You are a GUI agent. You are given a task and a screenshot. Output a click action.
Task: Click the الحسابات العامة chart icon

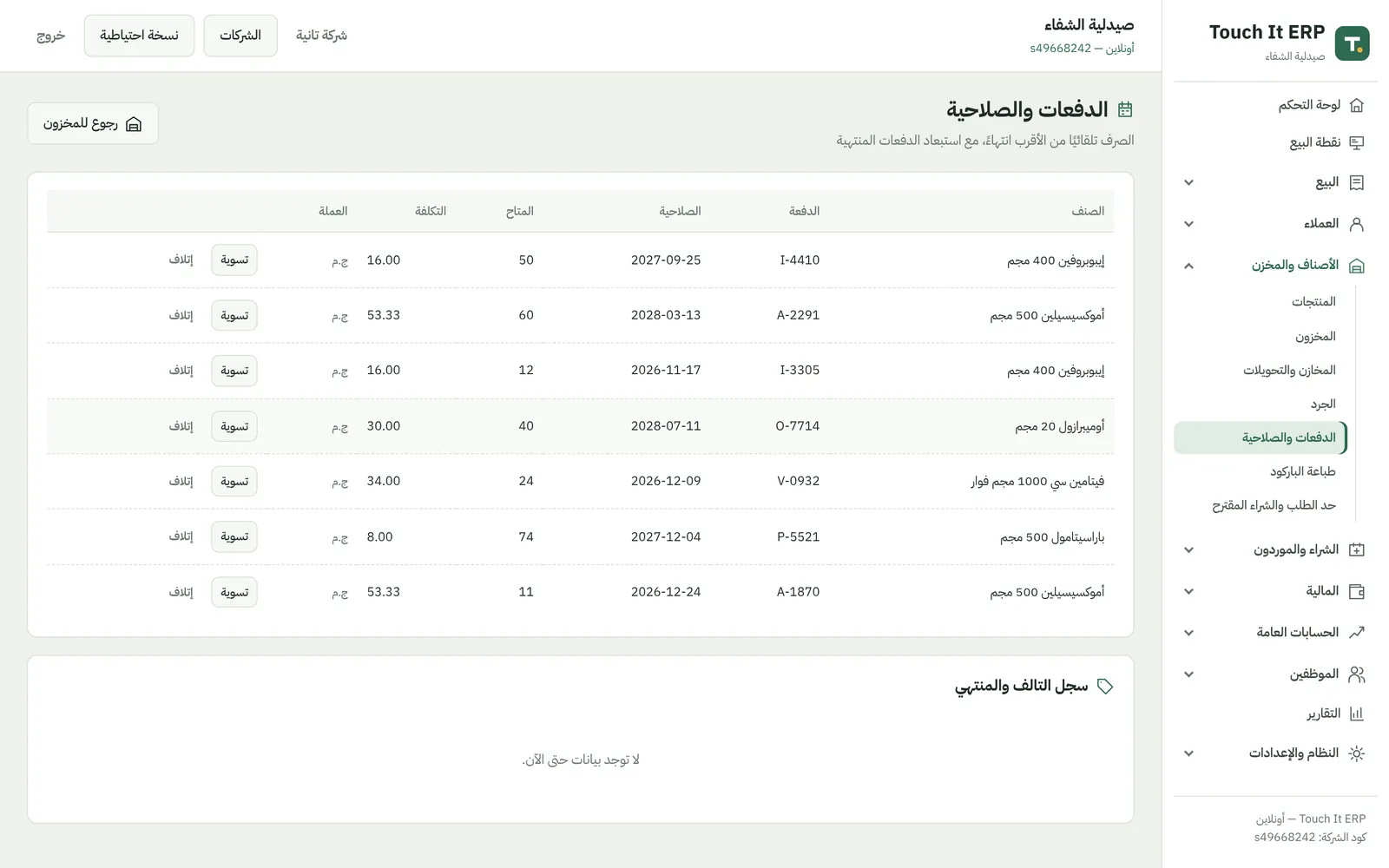[1357, 632]
